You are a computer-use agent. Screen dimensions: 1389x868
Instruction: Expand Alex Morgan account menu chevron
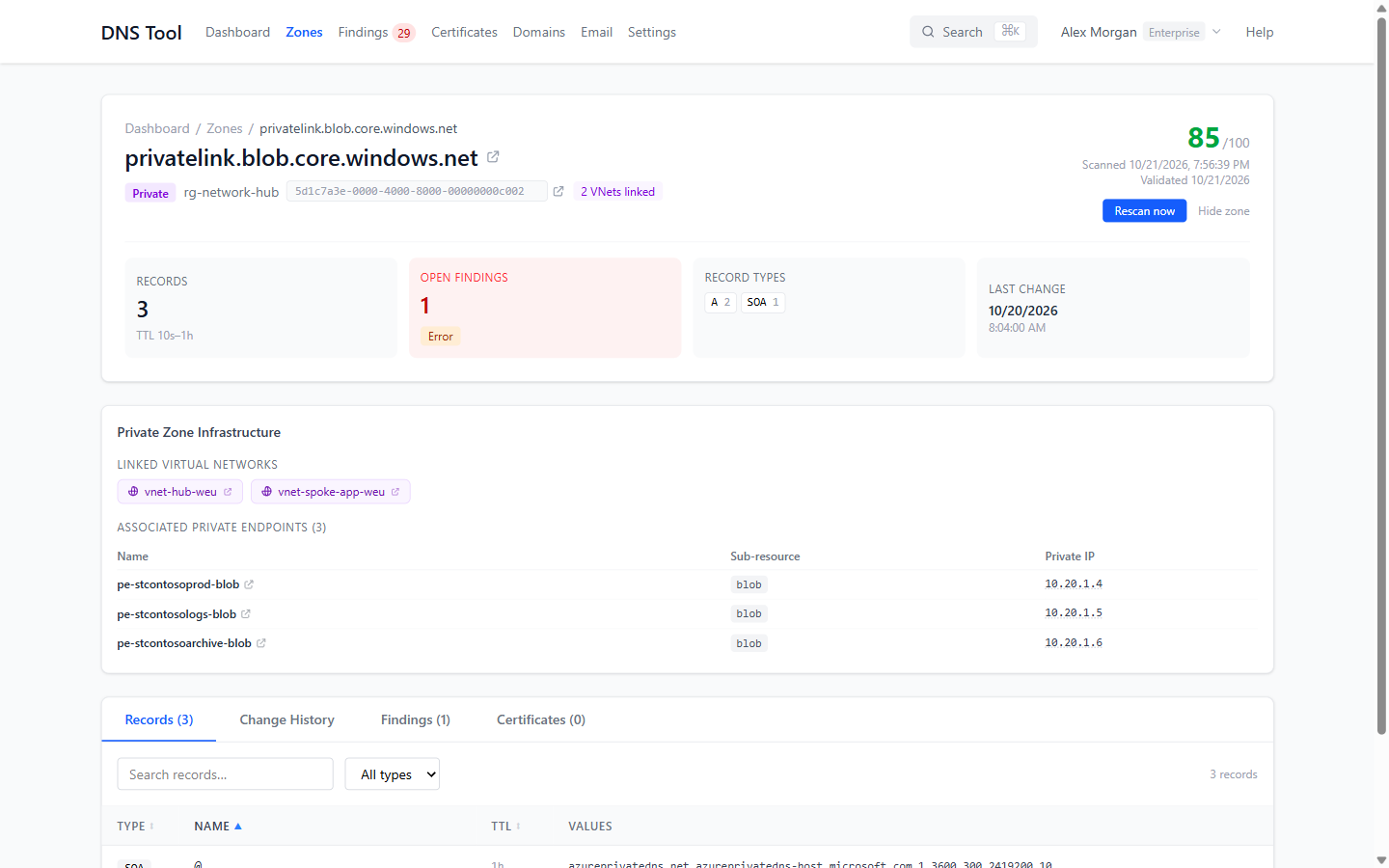[x=1216, y=32]
